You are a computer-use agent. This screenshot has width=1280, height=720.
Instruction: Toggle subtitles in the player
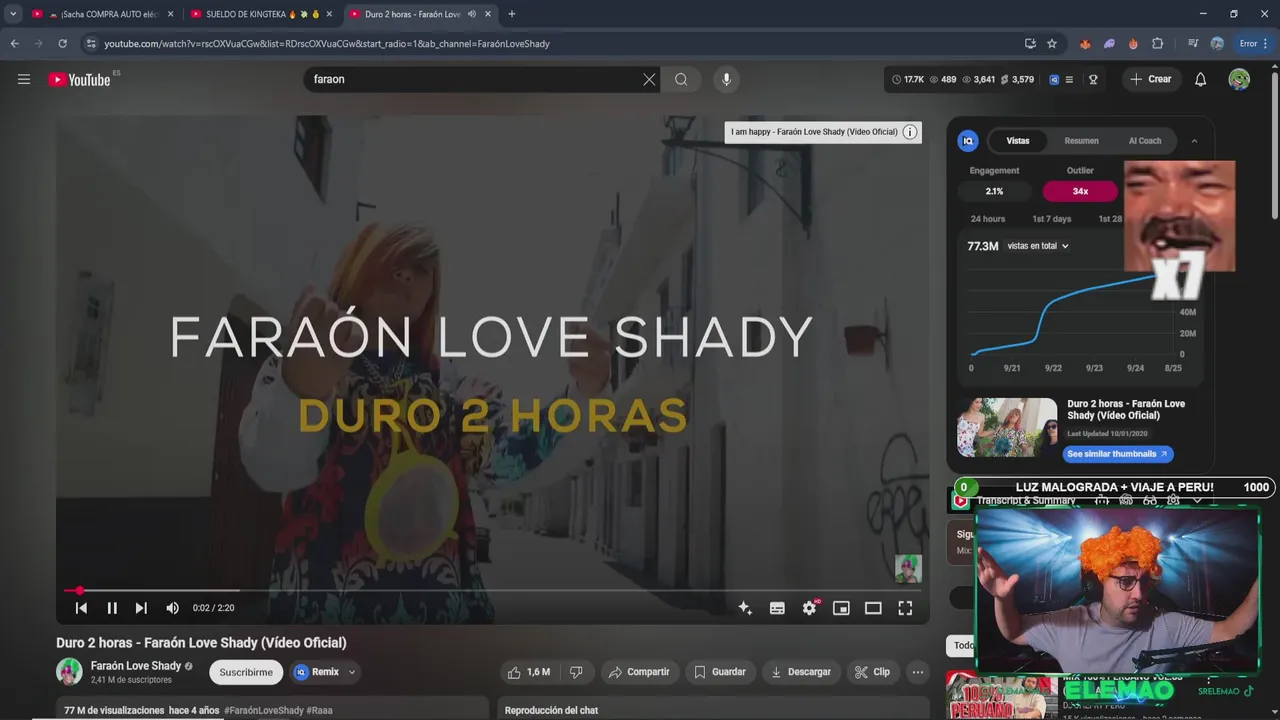tap(777, 608)
